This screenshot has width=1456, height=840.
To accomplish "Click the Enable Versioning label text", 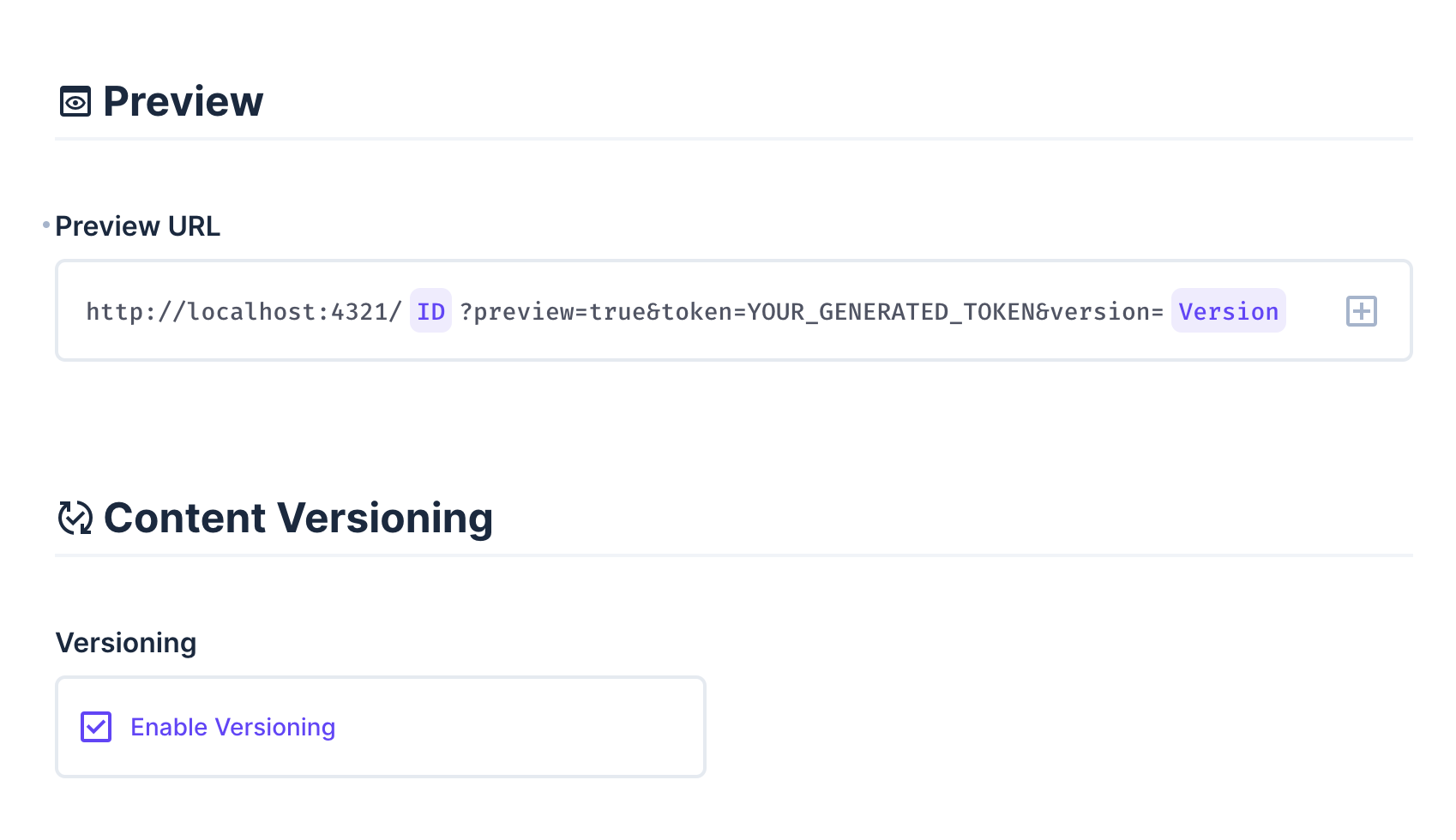I will tap(232, 726).
